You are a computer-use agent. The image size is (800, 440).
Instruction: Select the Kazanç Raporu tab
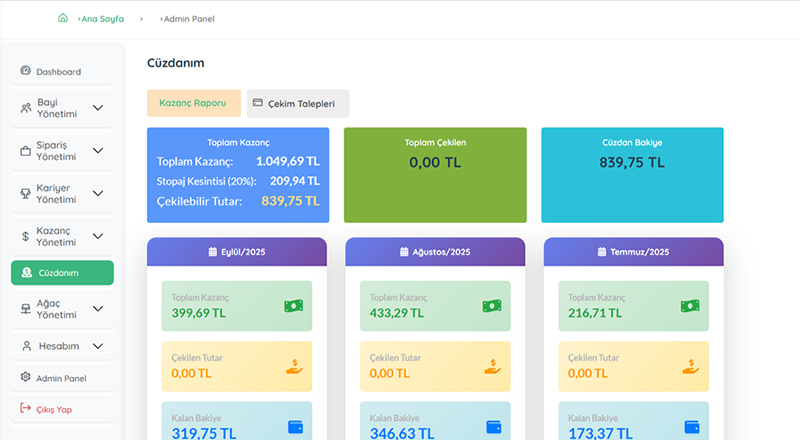tap(193, 103)
